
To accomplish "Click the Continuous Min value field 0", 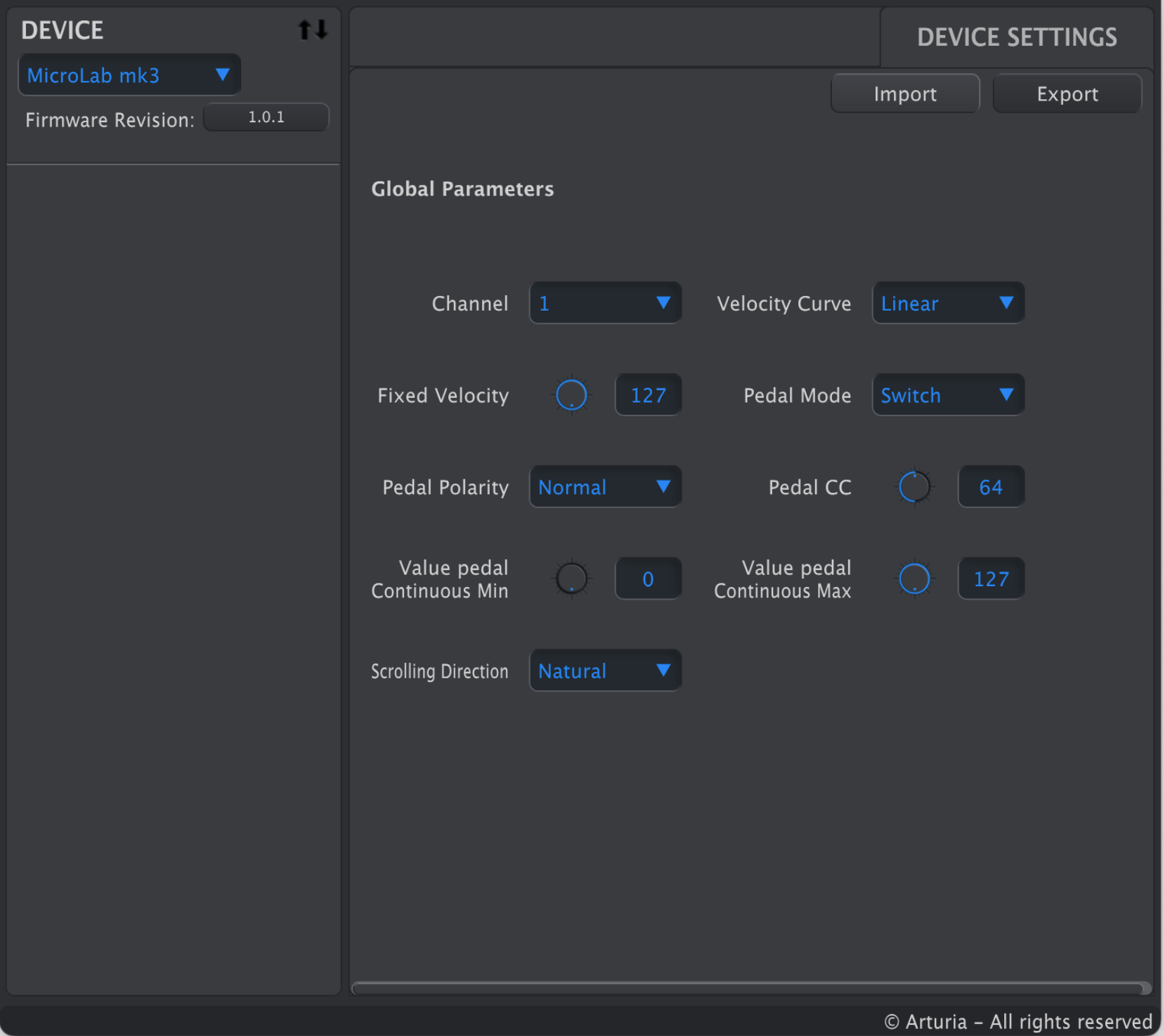I will [648, 578].
